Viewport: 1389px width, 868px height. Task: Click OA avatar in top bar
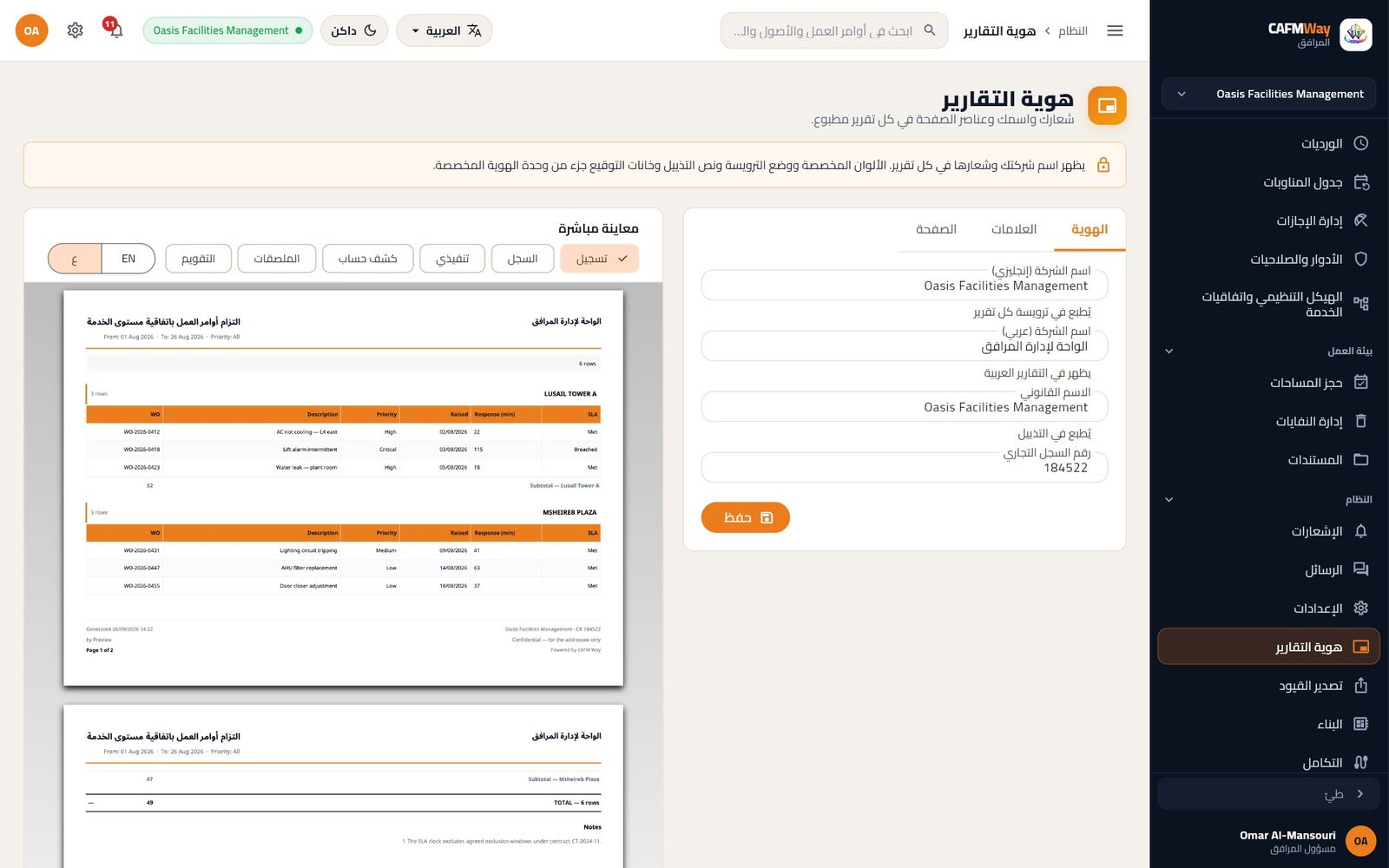(31, 30)
